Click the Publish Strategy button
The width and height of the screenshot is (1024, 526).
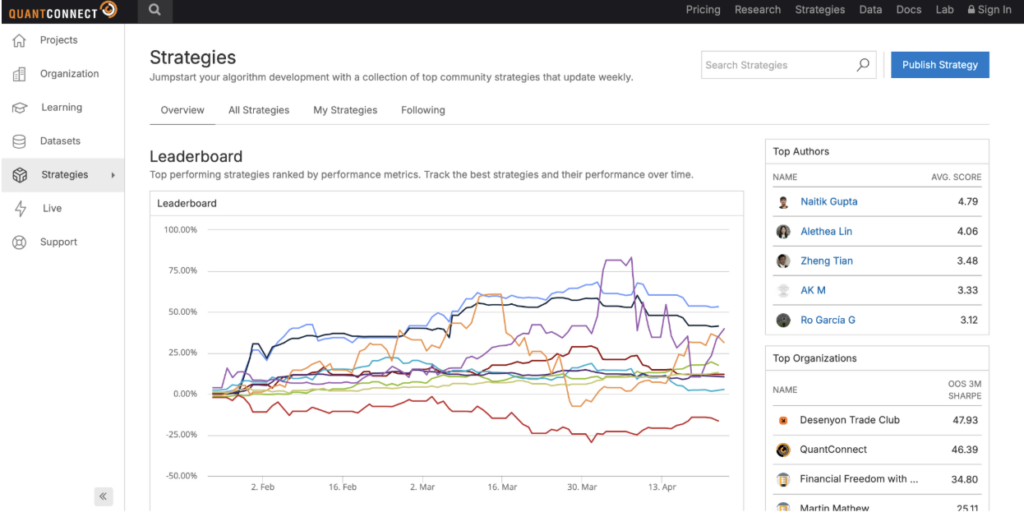940,65
